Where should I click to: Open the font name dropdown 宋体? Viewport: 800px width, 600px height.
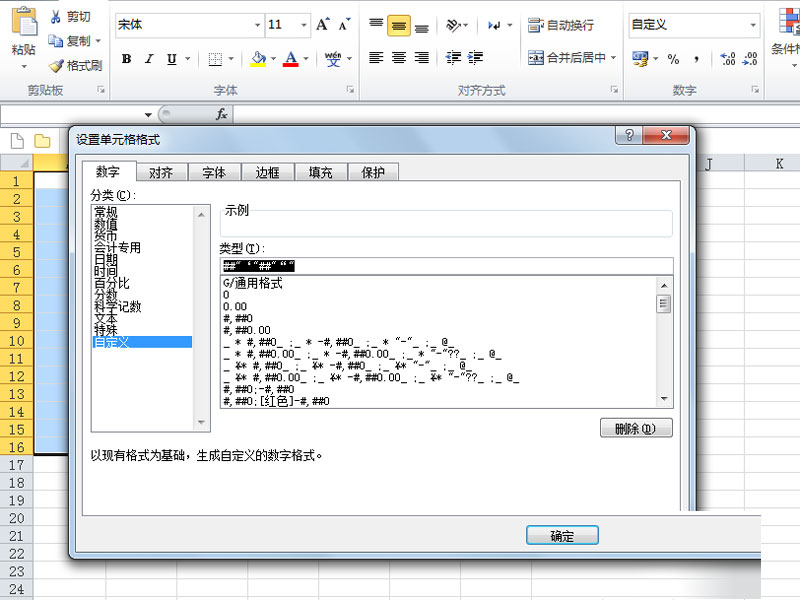point(258,25)
